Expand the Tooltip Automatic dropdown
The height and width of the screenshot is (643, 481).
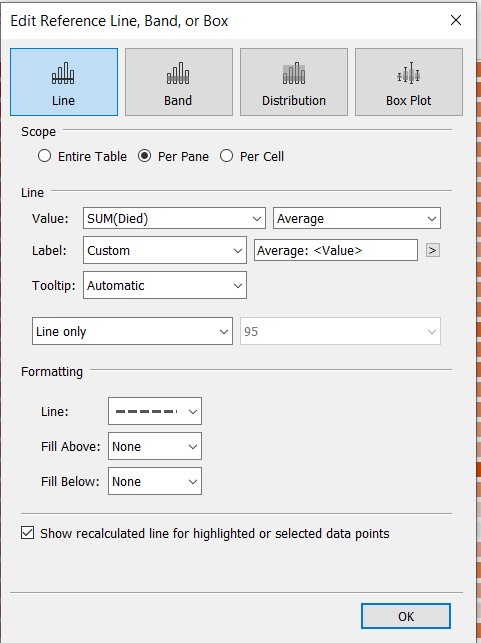pos(164,285)
